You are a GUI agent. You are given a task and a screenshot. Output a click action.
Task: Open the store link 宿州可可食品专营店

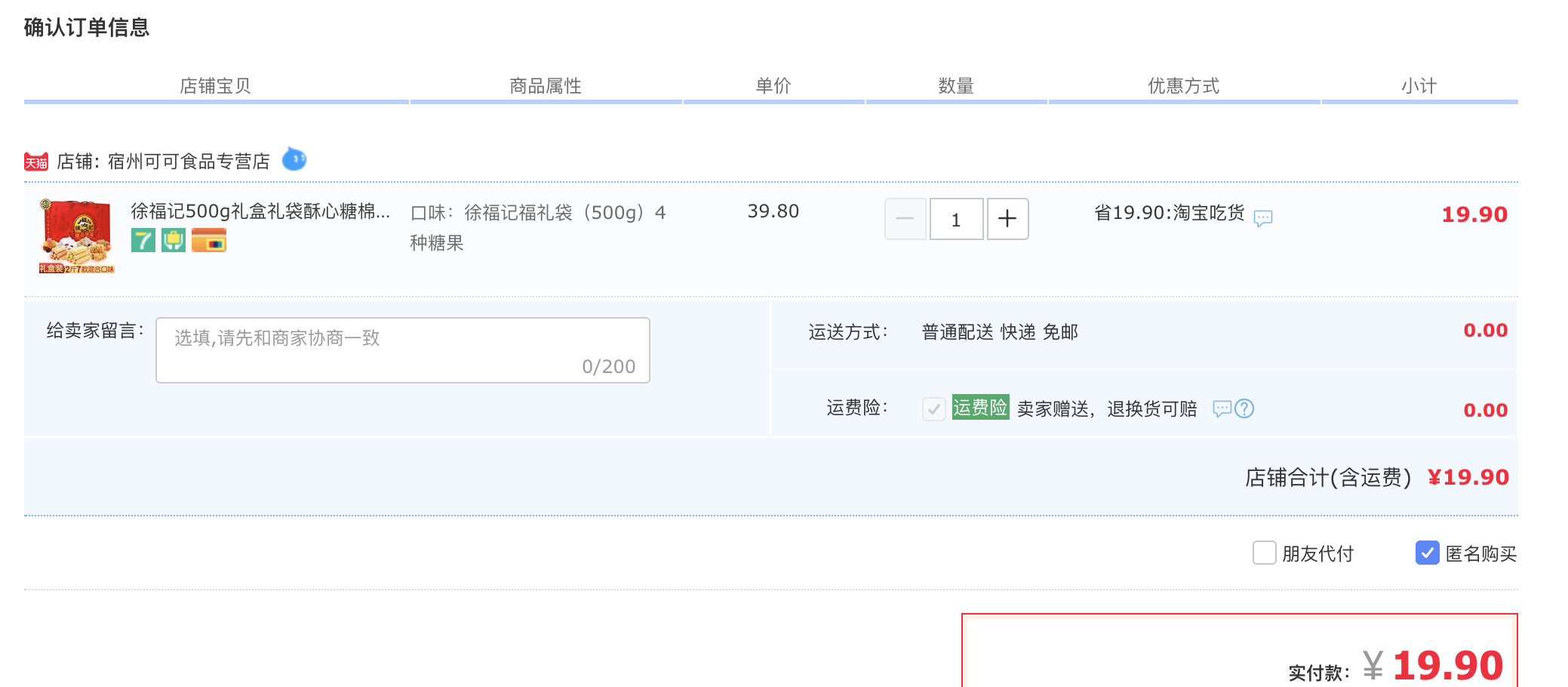(189, 162)
